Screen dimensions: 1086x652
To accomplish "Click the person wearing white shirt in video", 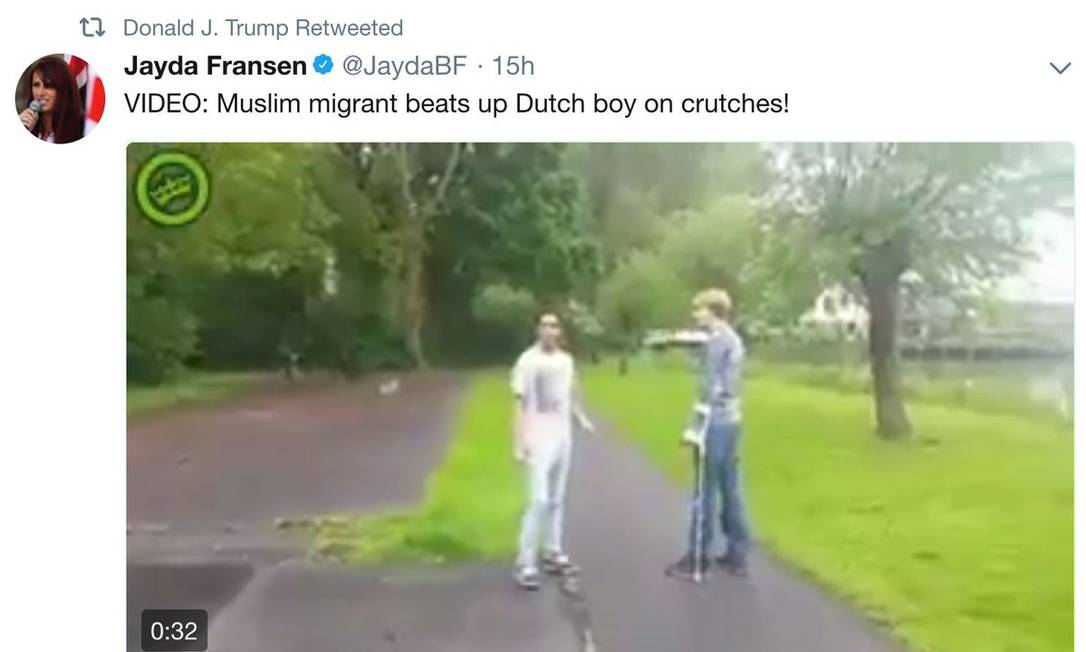I will point(549,450).
